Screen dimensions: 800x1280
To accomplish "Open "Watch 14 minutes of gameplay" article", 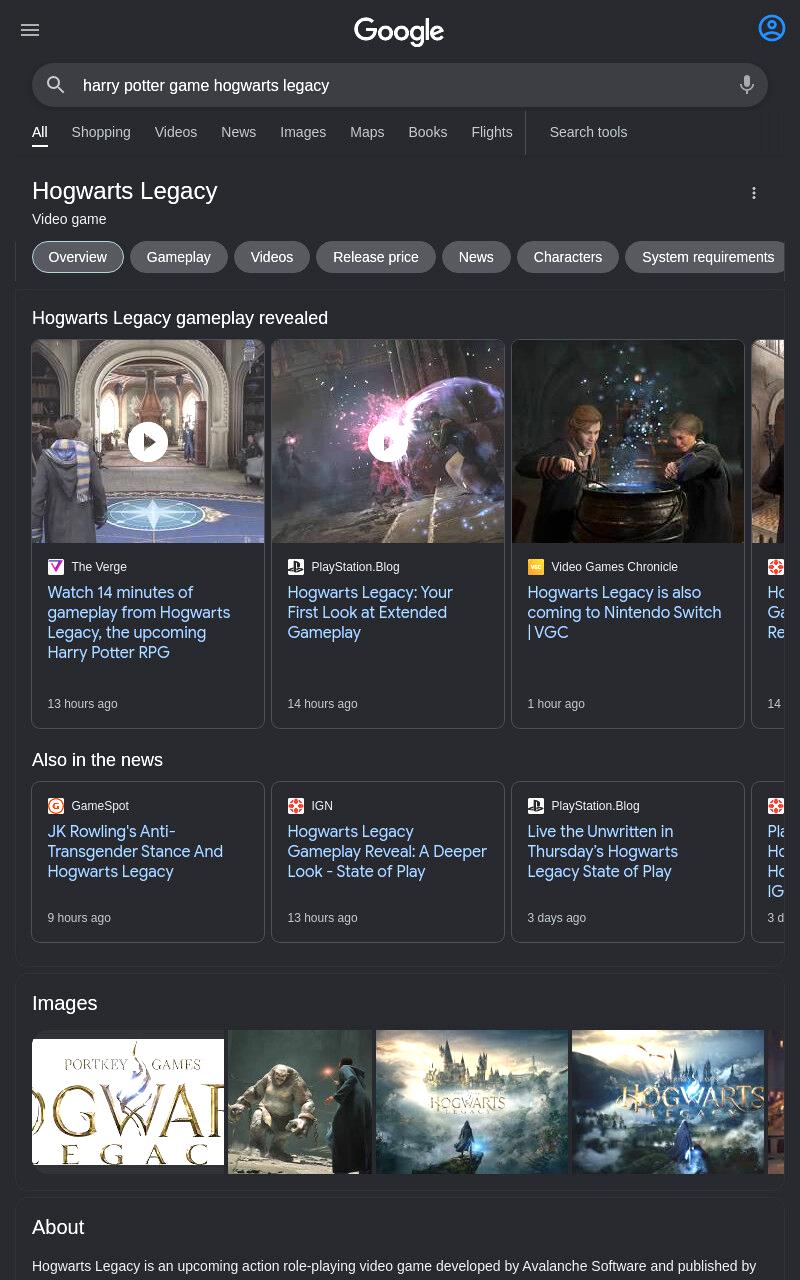I will point(139,622).
